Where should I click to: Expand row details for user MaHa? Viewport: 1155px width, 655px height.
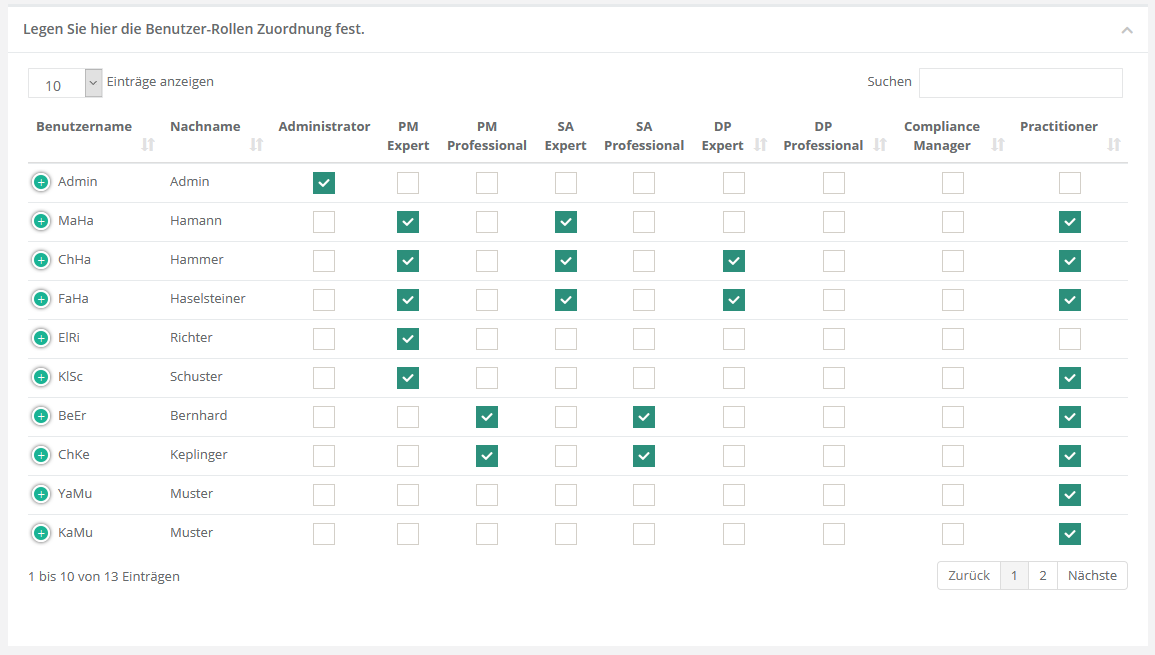point(41,221)
